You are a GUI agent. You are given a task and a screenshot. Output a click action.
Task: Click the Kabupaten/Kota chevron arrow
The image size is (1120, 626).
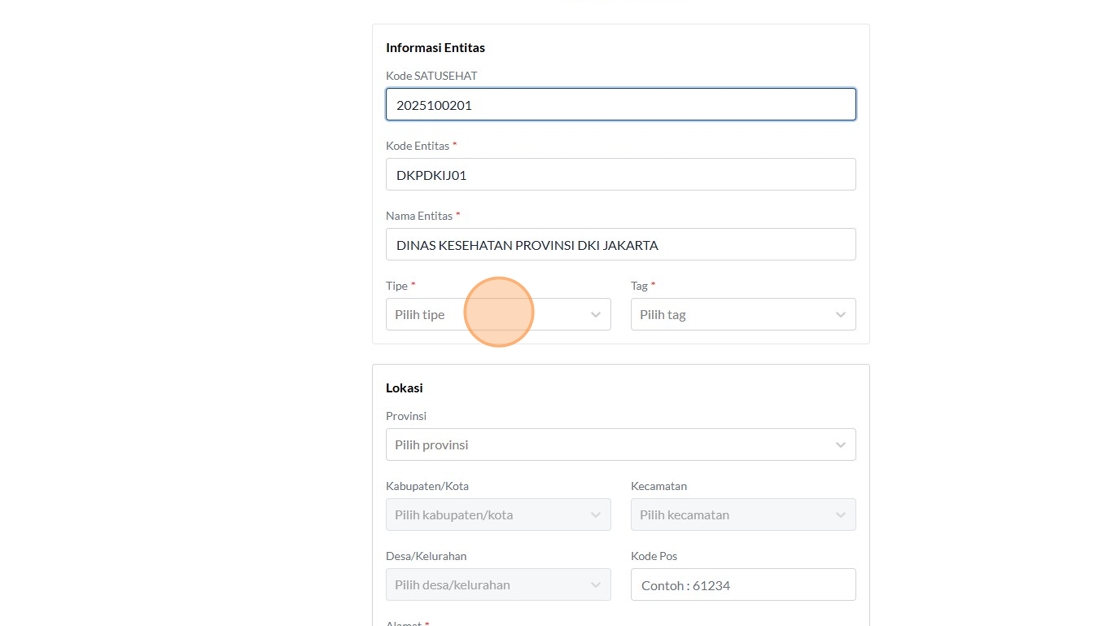[595, 515]
